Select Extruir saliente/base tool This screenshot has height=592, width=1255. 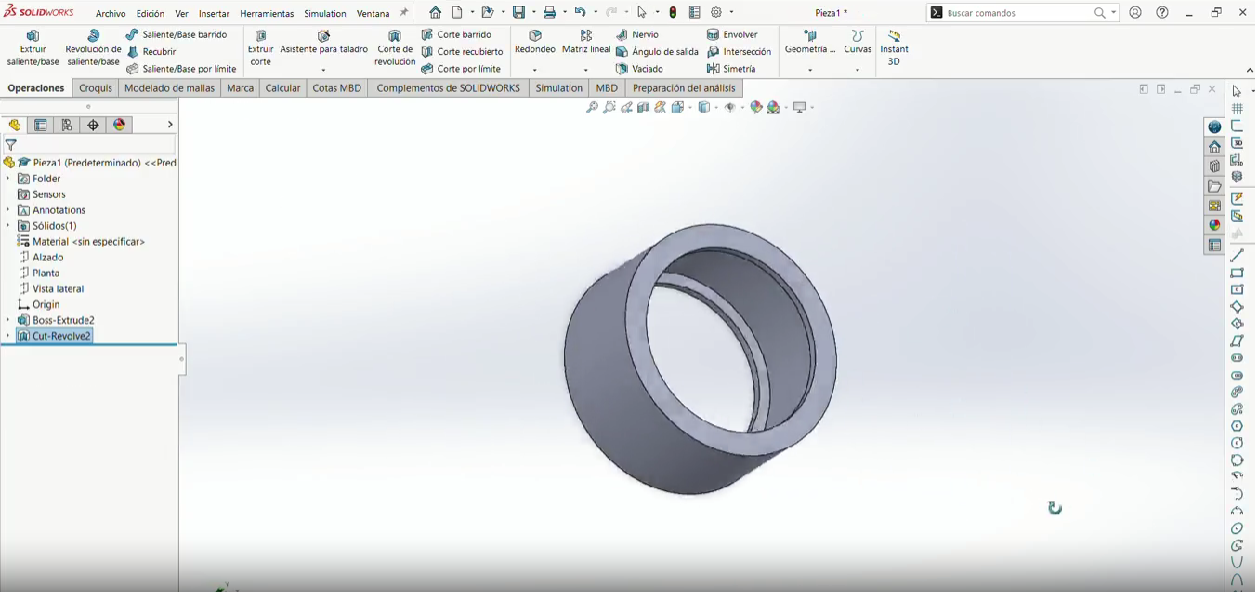(x=33, y=48)
